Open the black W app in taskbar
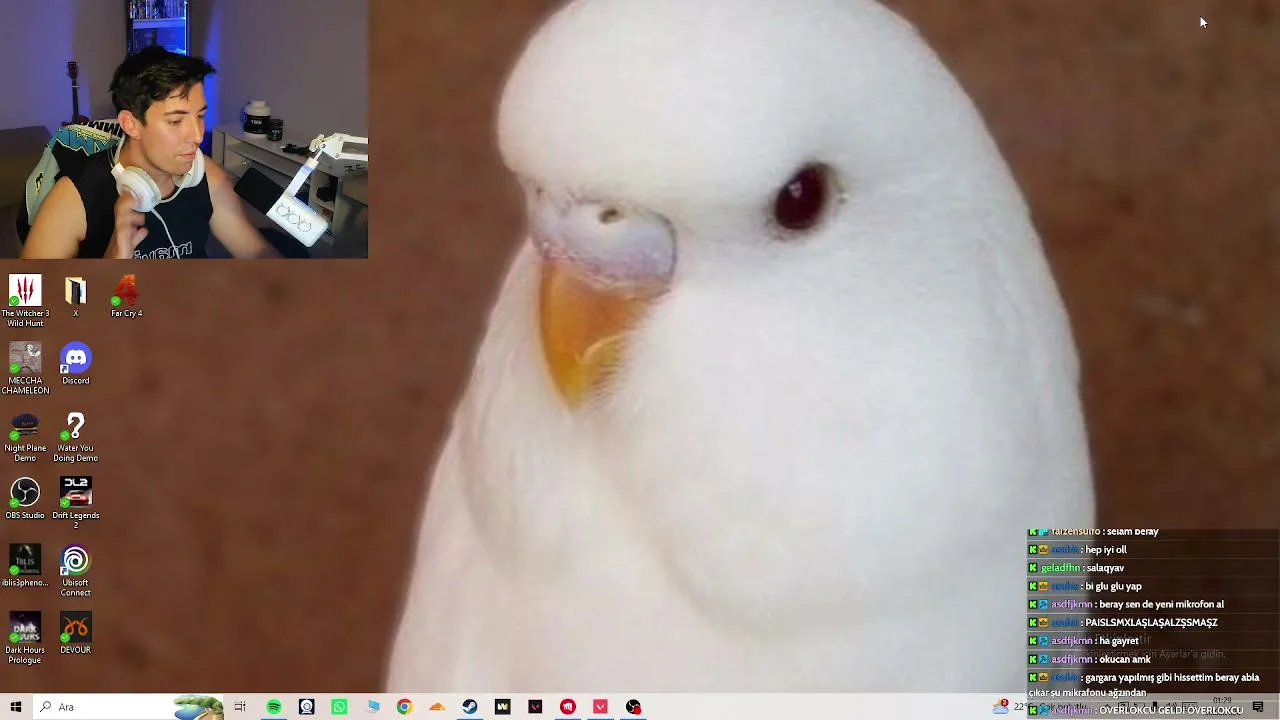This screenshot has height=720, width=1280. (502, 707)
